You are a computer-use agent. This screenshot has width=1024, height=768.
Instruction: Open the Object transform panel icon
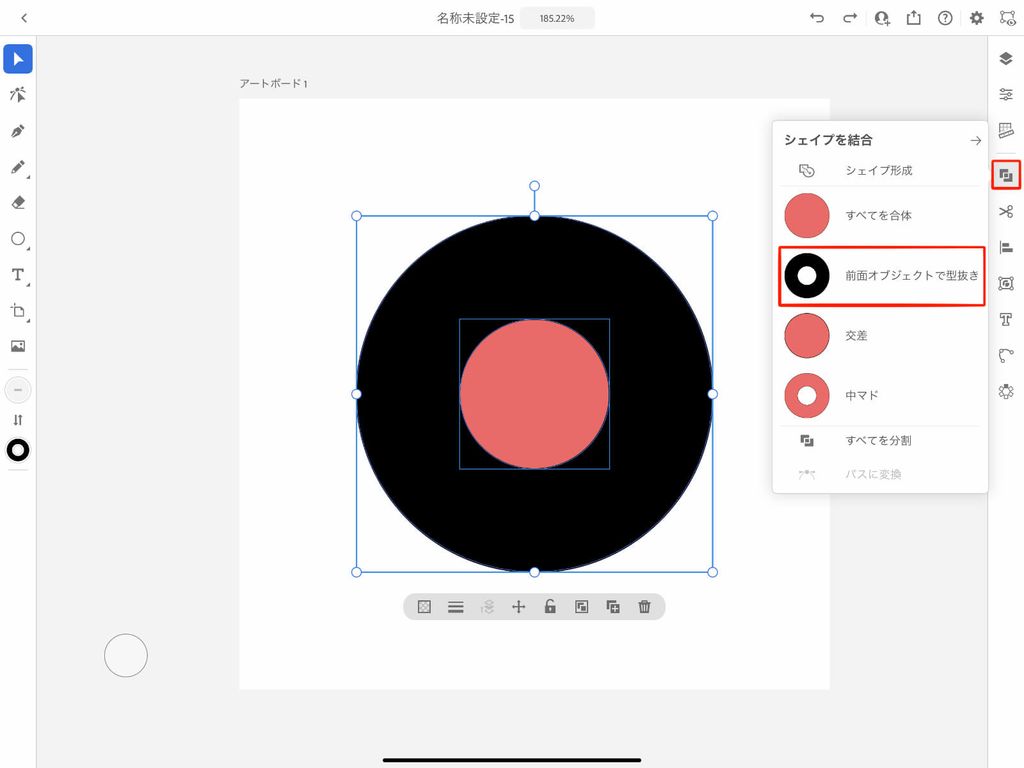coord(1006,283)
